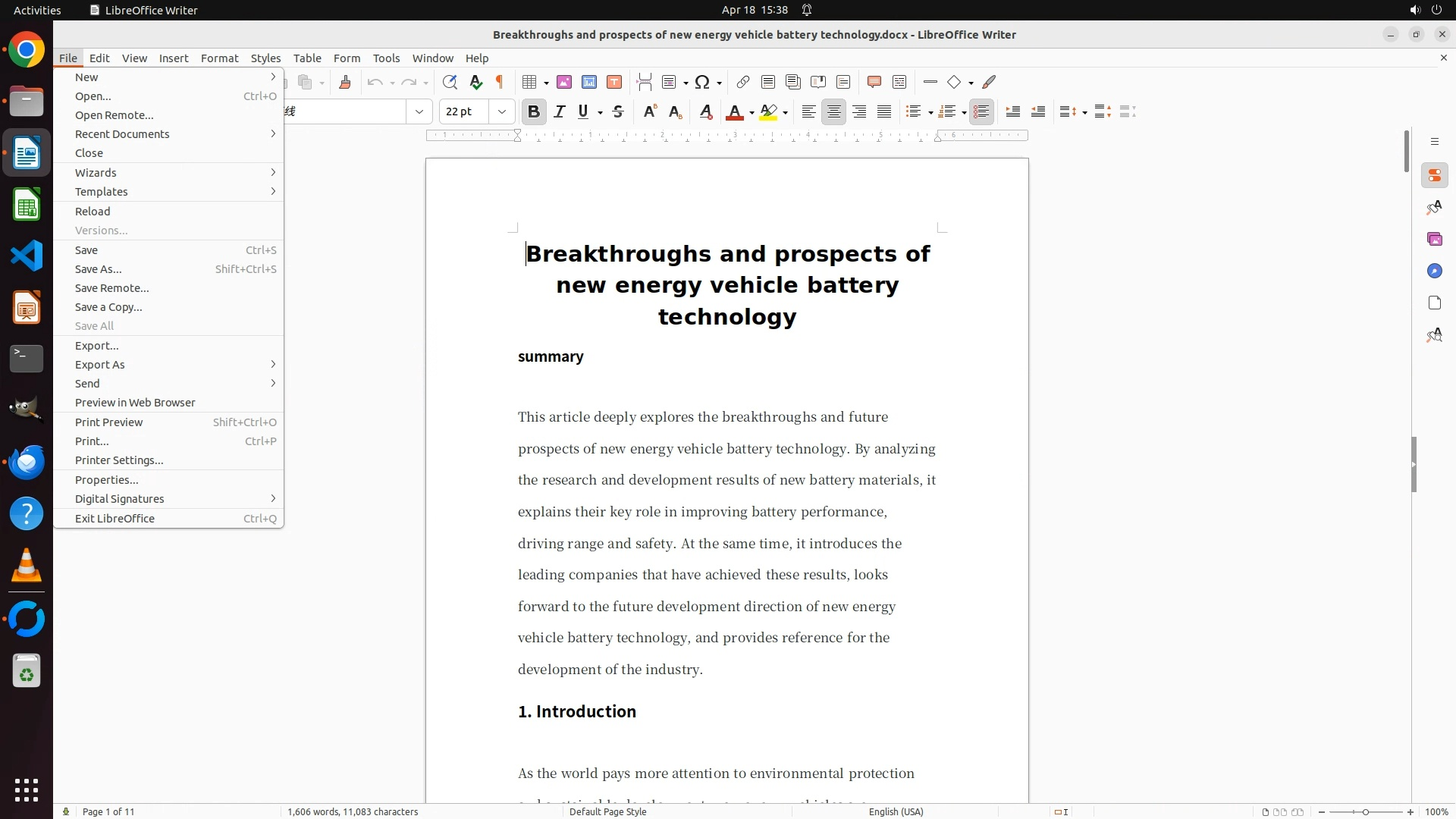1456x819 pixels.
Task: Click the Insert Image toolbar icon
Action: click(x=563, y=82)
